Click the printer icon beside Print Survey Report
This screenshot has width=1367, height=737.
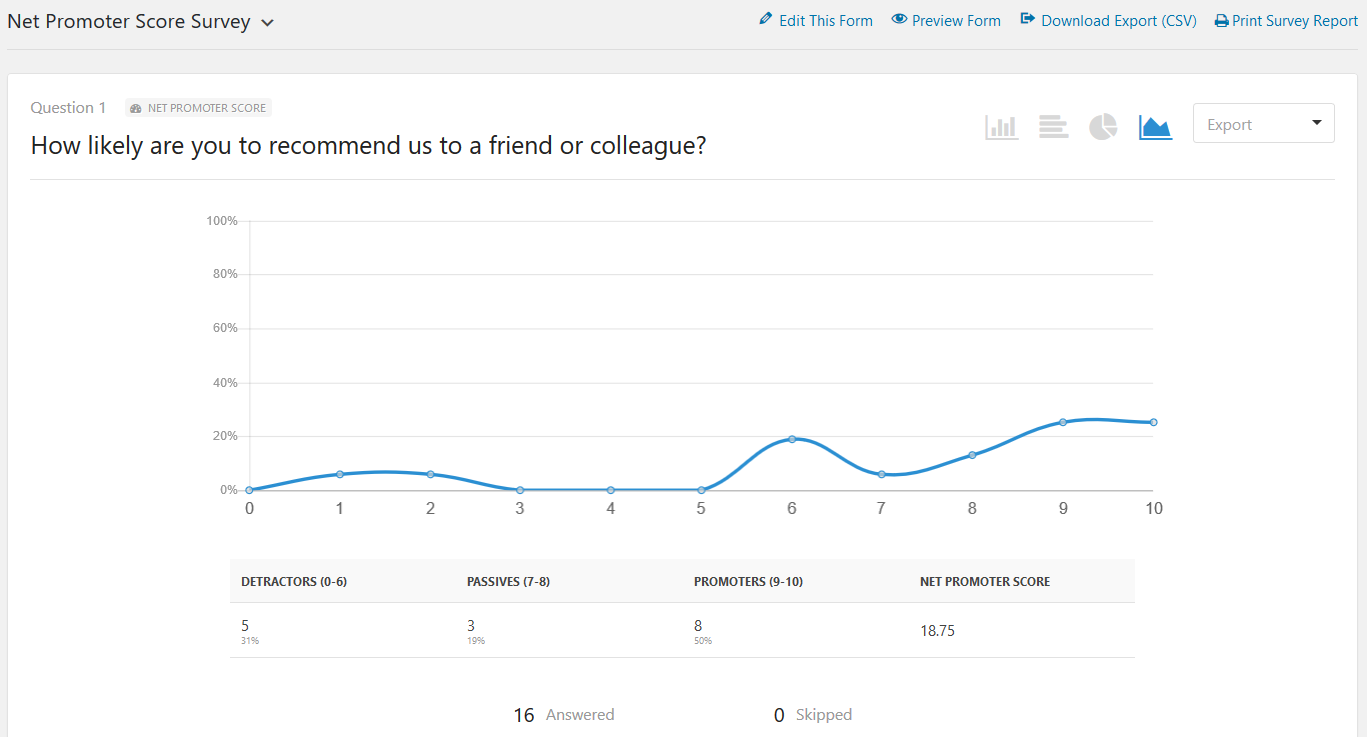[1221, 21]
